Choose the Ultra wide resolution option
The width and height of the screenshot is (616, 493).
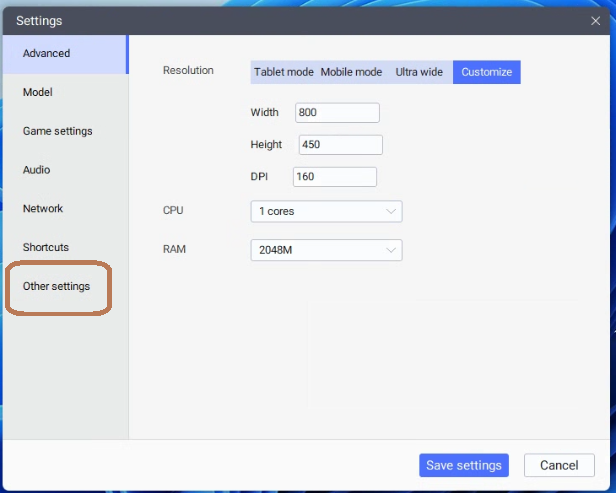click(419, 72)
